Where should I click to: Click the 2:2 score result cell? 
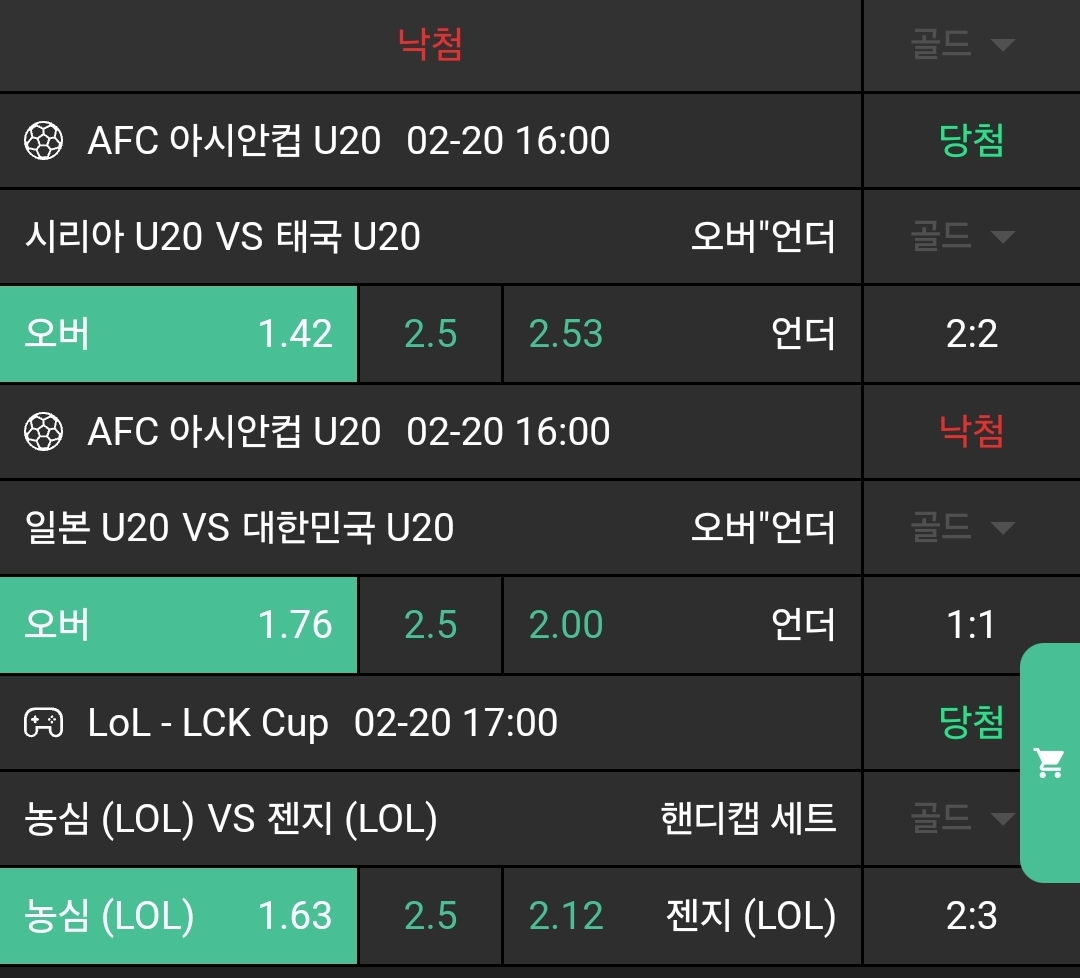click(971, 334)
